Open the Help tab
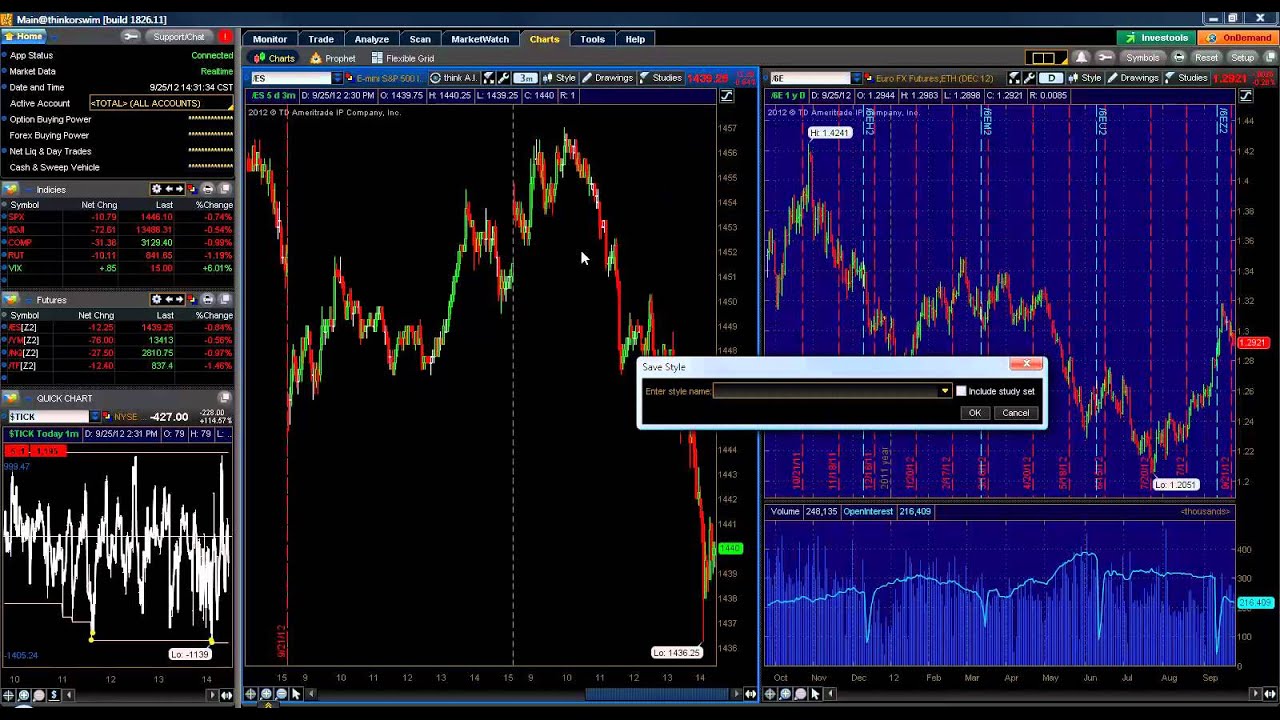The width and height of the screenshot is (1280, 720). pyautogui.click(x=635, y=39)
